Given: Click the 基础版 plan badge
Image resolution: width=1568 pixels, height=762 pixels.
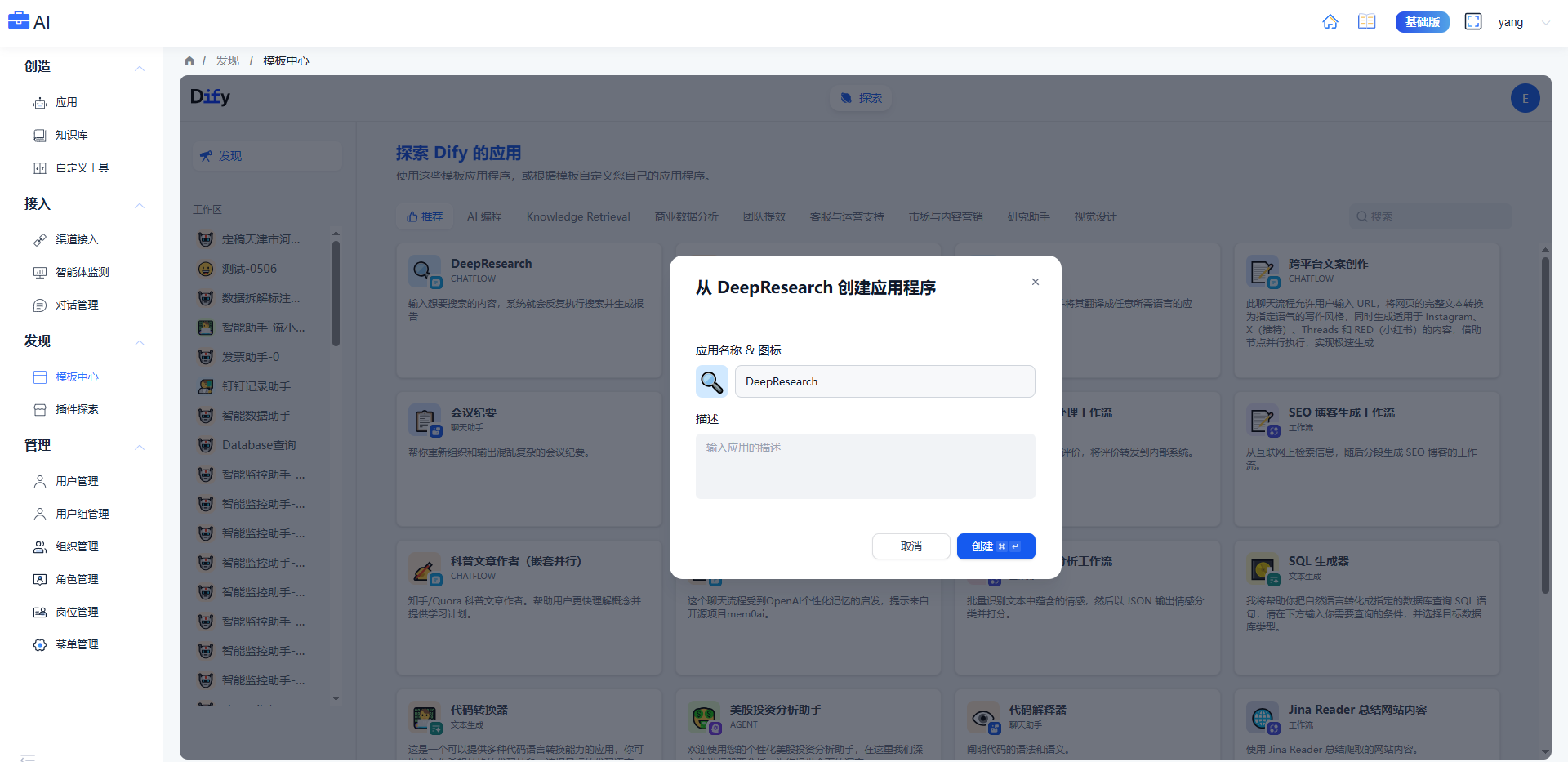Looking at the screenshot, I should [x=1422, y=22].
